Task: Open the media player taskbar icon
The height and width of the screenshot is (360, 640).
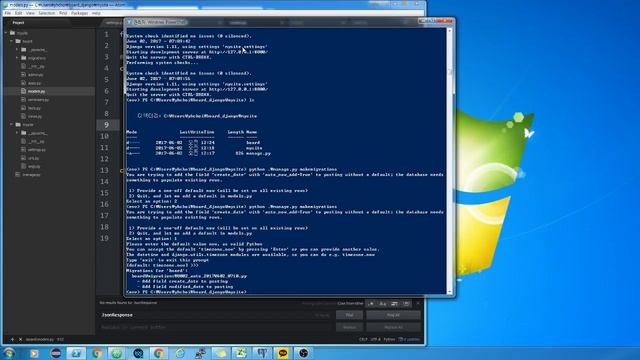Action: pos(34,353)
